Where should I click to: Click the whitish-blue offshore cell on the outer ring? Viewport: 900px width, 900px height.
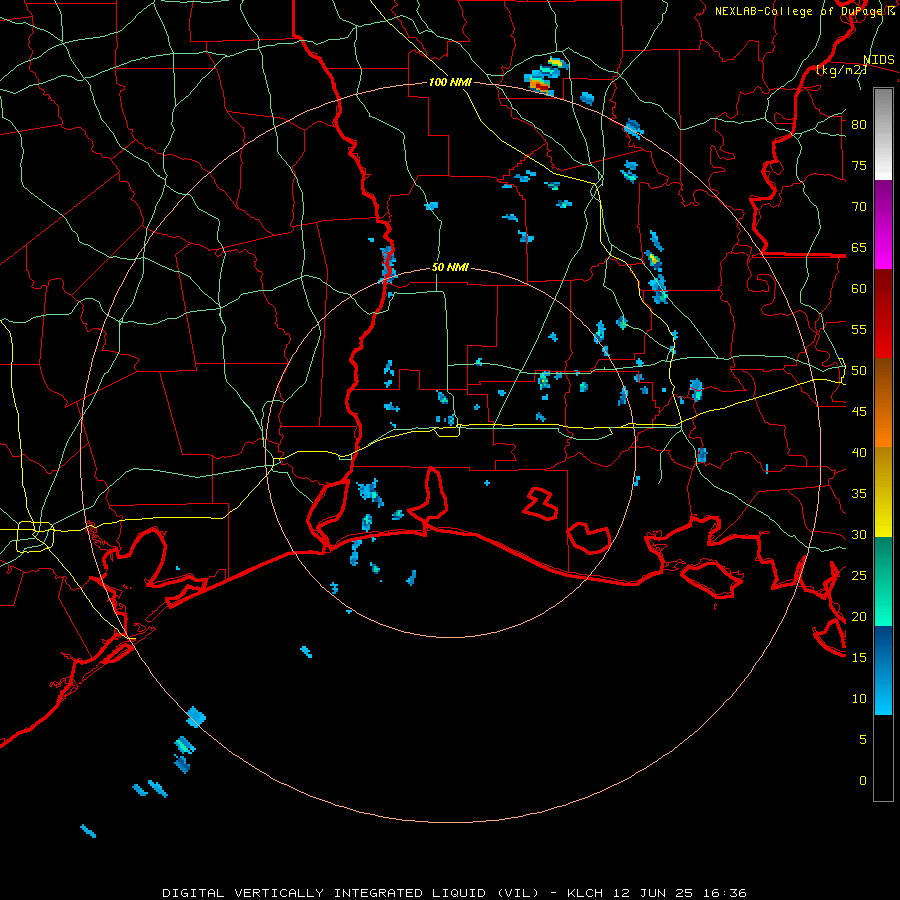pyautogui.click(x=196, y=717)
